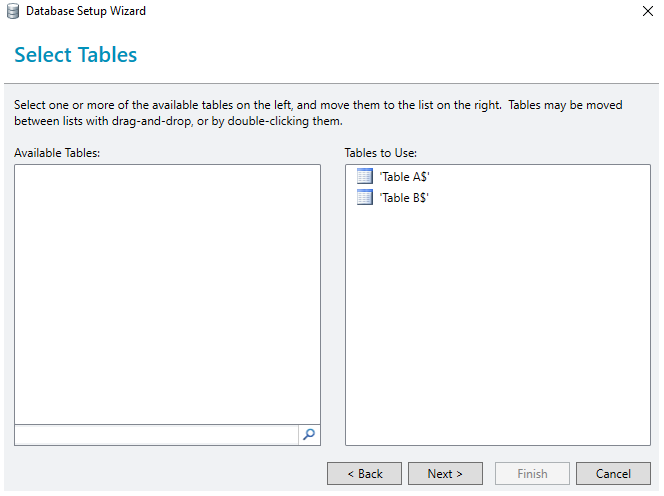Click the table icon beside 'Table A$'
Viewport: 664px width, 496px height.
pos(365,176)
